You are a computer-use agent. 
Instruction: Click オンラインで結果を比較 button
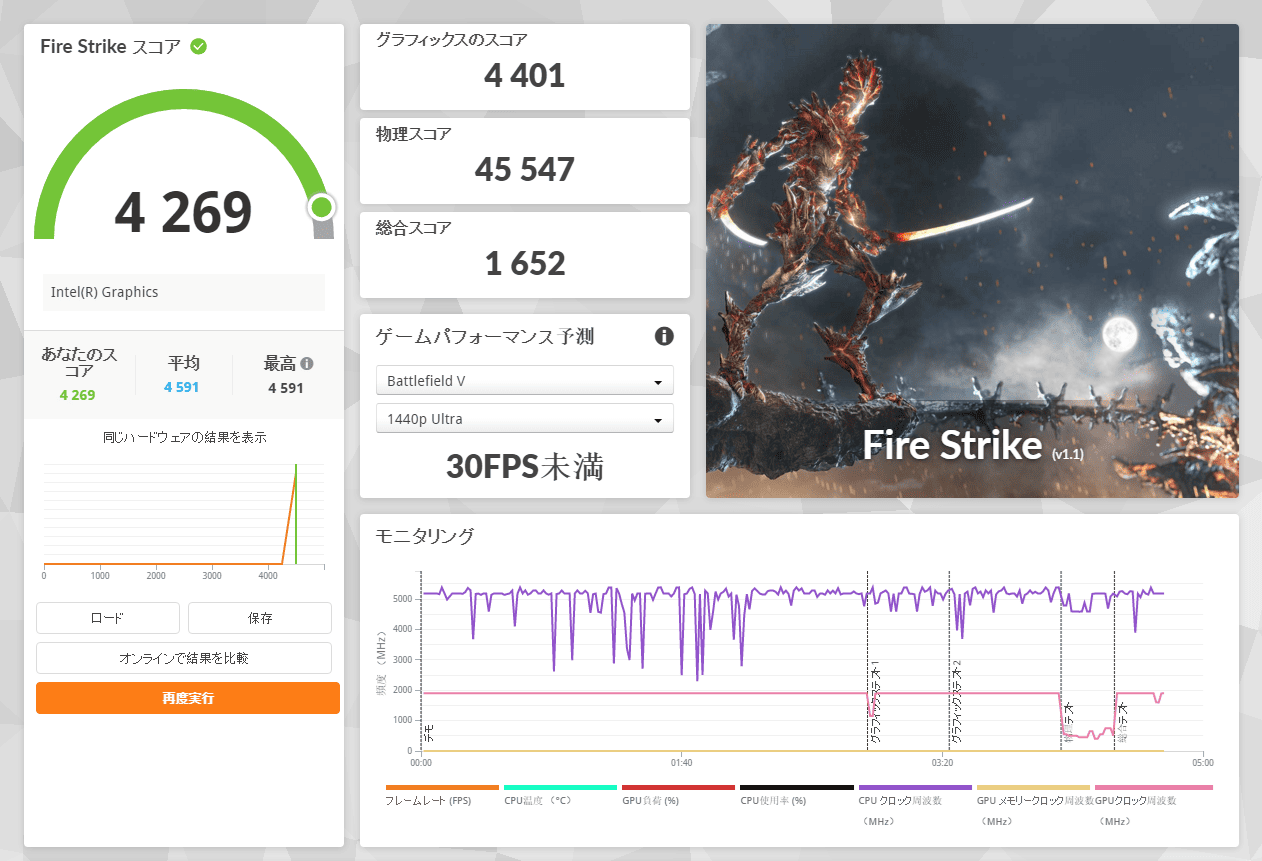point(184,658)
